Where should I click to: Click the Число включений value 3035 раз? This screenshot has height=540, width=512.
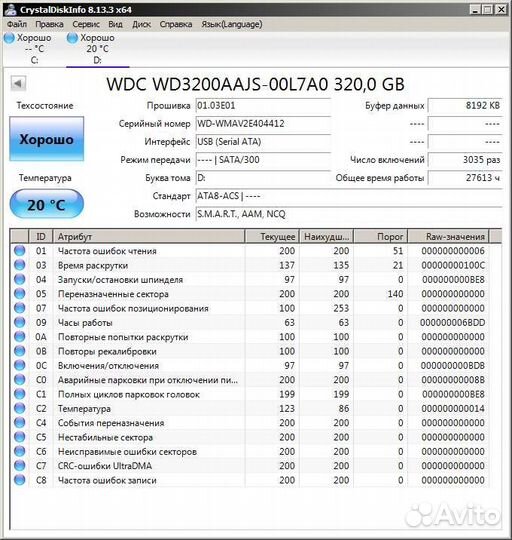pyautogui.click(x=465, y=160)
